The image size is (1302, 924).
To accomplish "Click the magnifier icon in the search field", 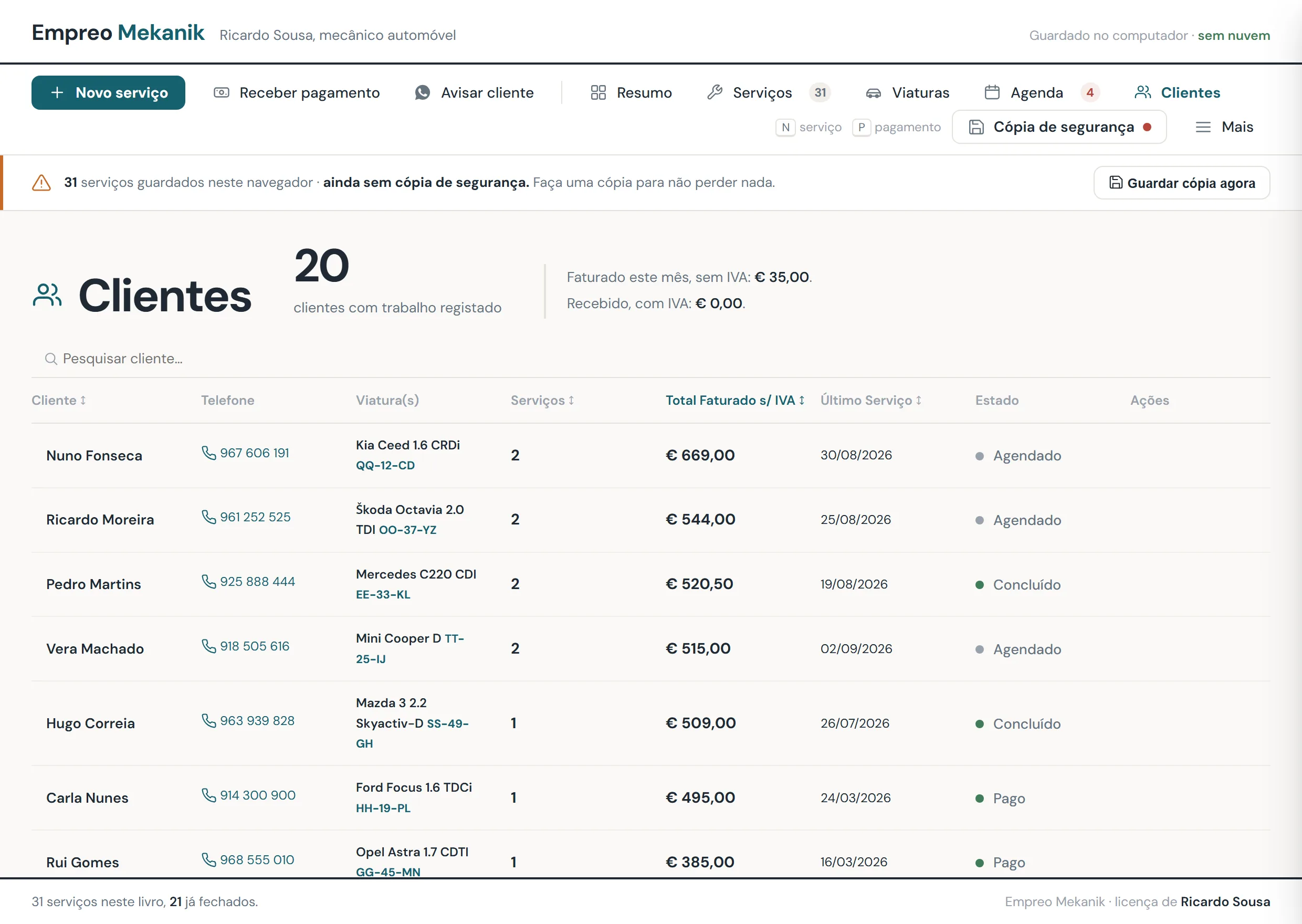I will (x=50, y=359).
